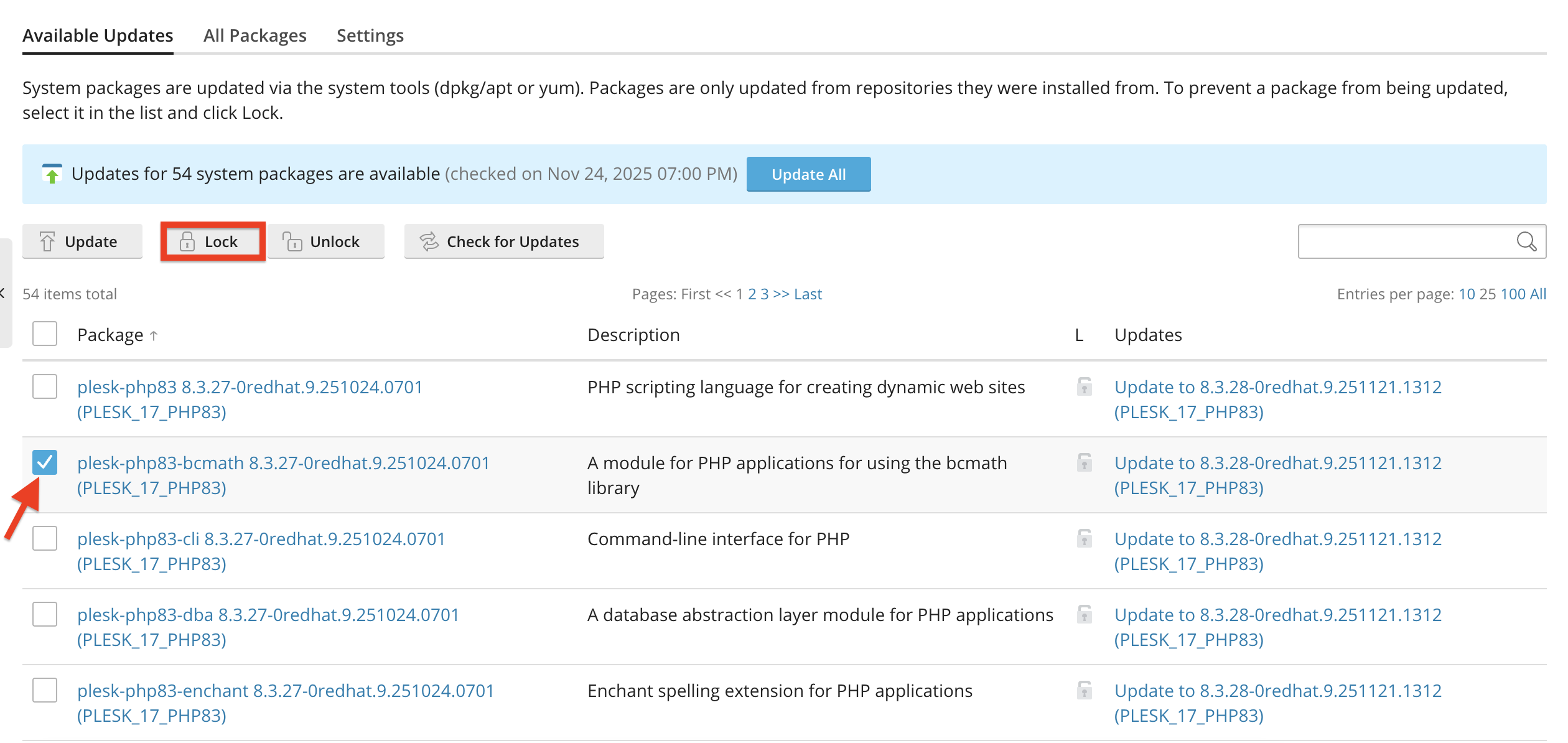Collapse the sidebar with left edge chevron
The width and height of the screenshot is (1568, 743).
point(3,292)
